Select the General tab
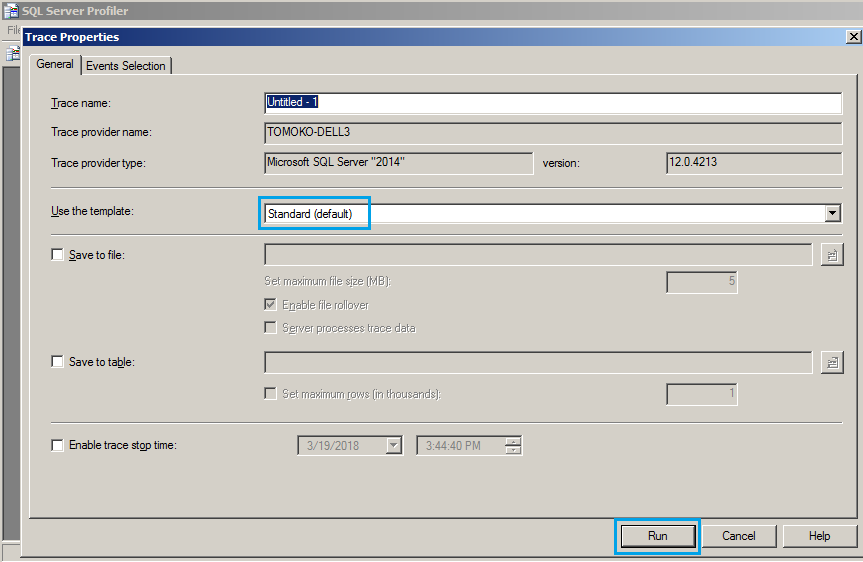The image size is (863, 562). pyautogui.click(x=55, y=64)
